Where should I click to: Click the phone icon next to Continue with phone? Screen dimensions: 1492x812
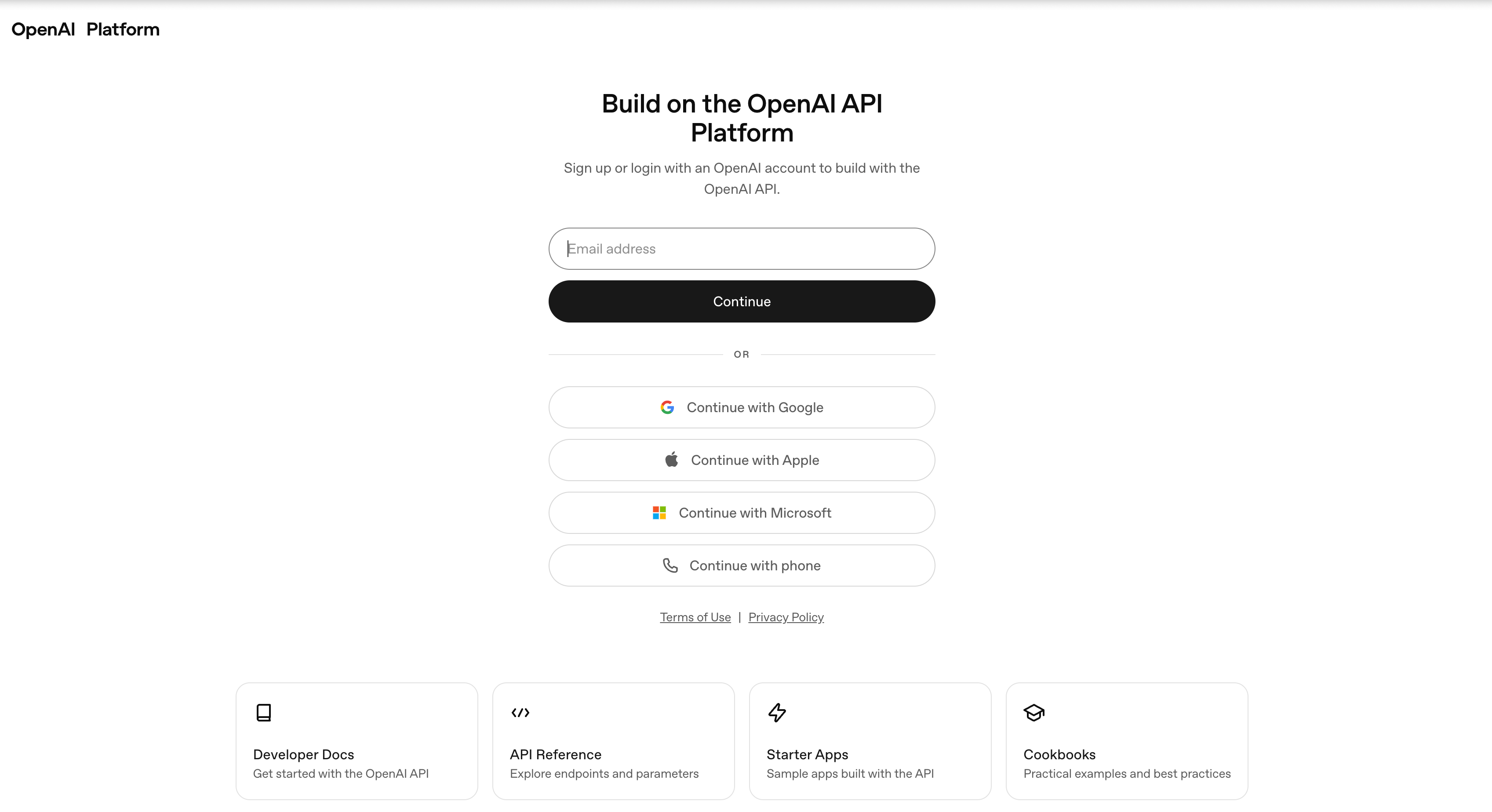[x=670, y=565]
